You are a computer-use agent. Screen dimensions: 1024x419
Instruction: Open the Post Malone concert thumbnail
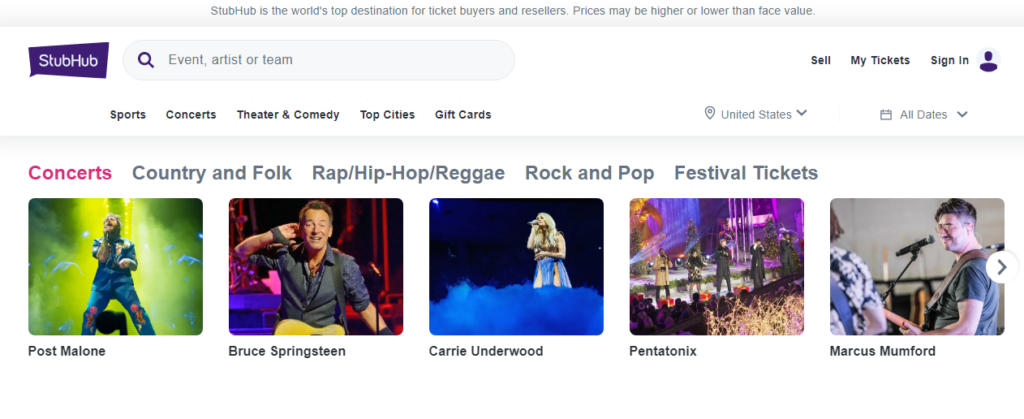116,267
